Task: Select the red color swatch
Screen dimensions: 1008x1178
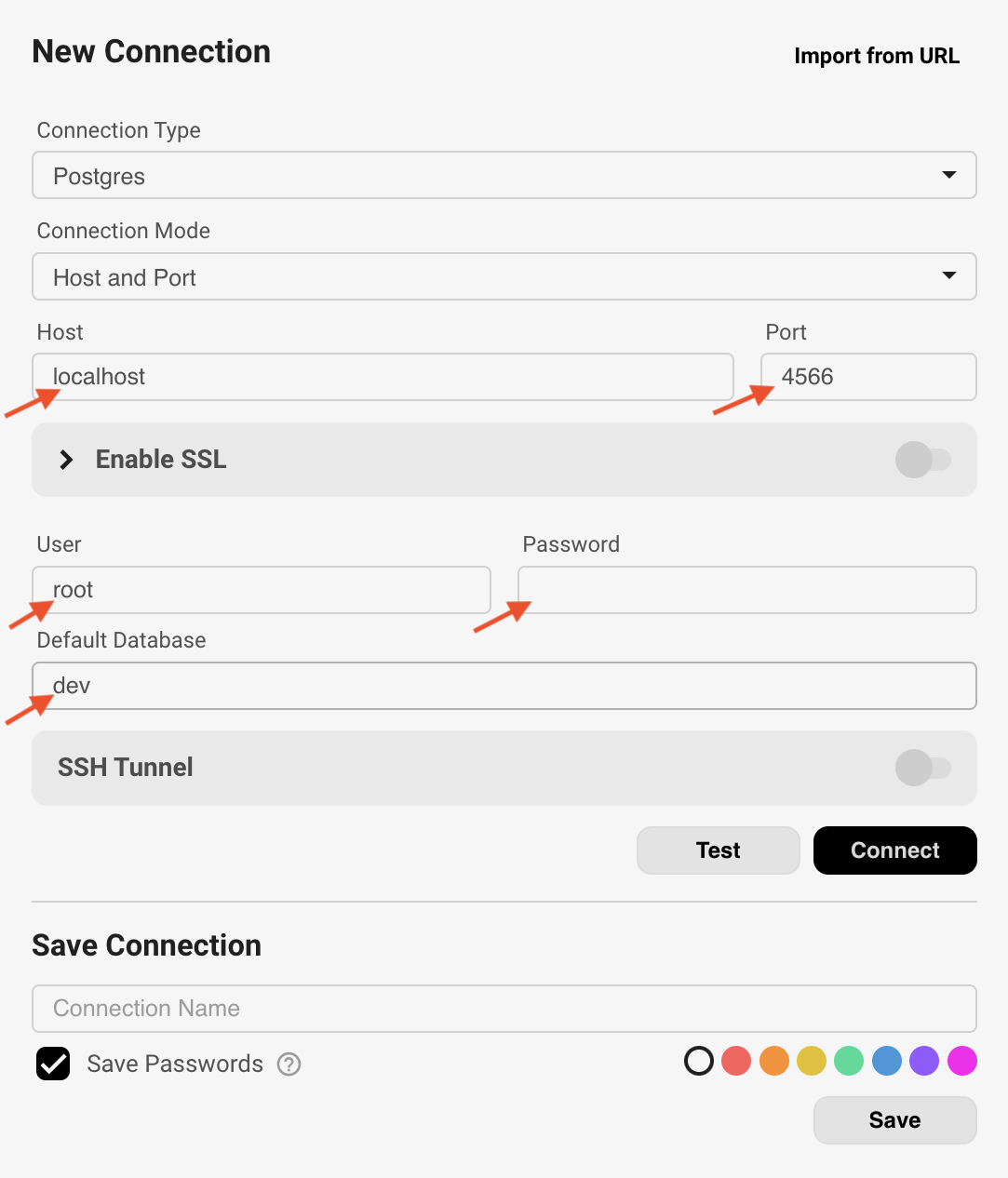Action: click(736, 1061)
